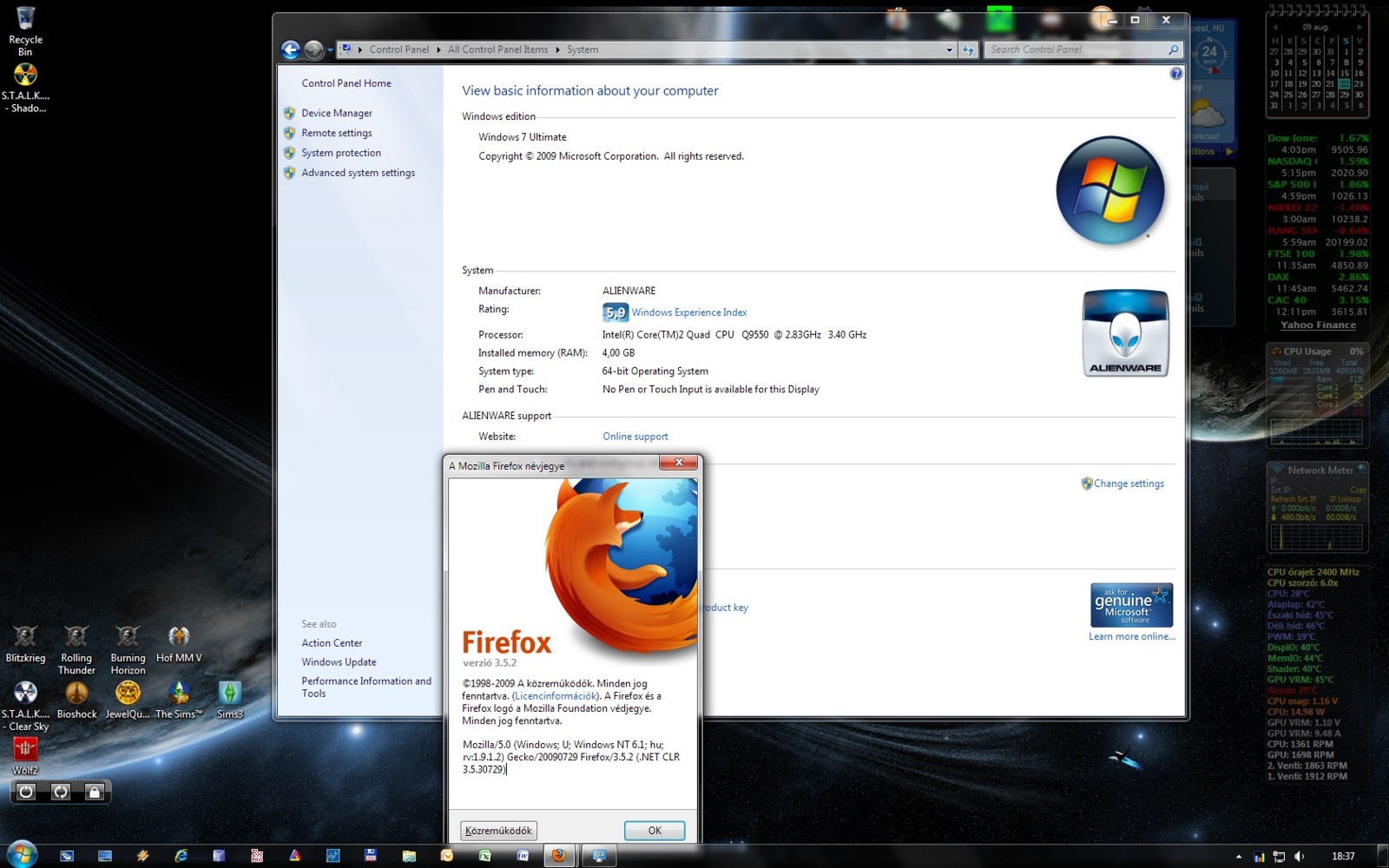Click the genuine Microsoft software badge
Image resolution: width=1389 pixels, height=868 pixels.
(x=1132, y=605)
